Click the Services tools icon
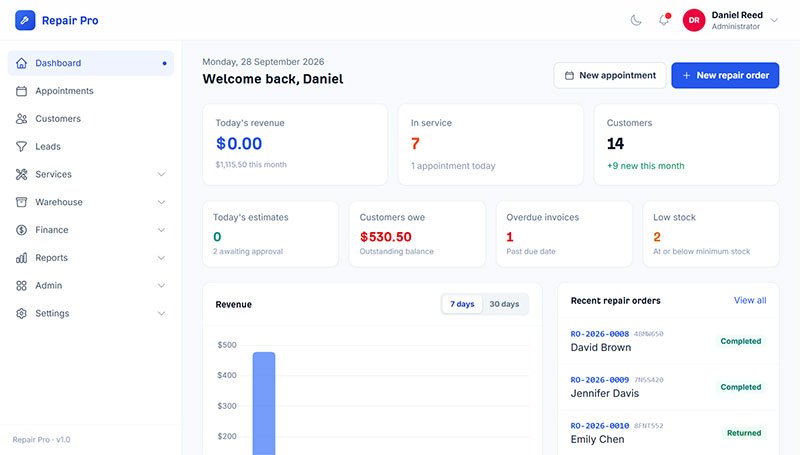 click(21, 174)
